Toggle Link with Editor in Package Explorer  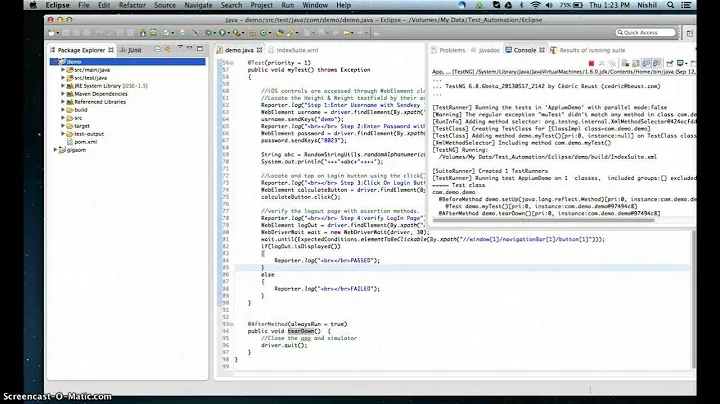point(168,49)
